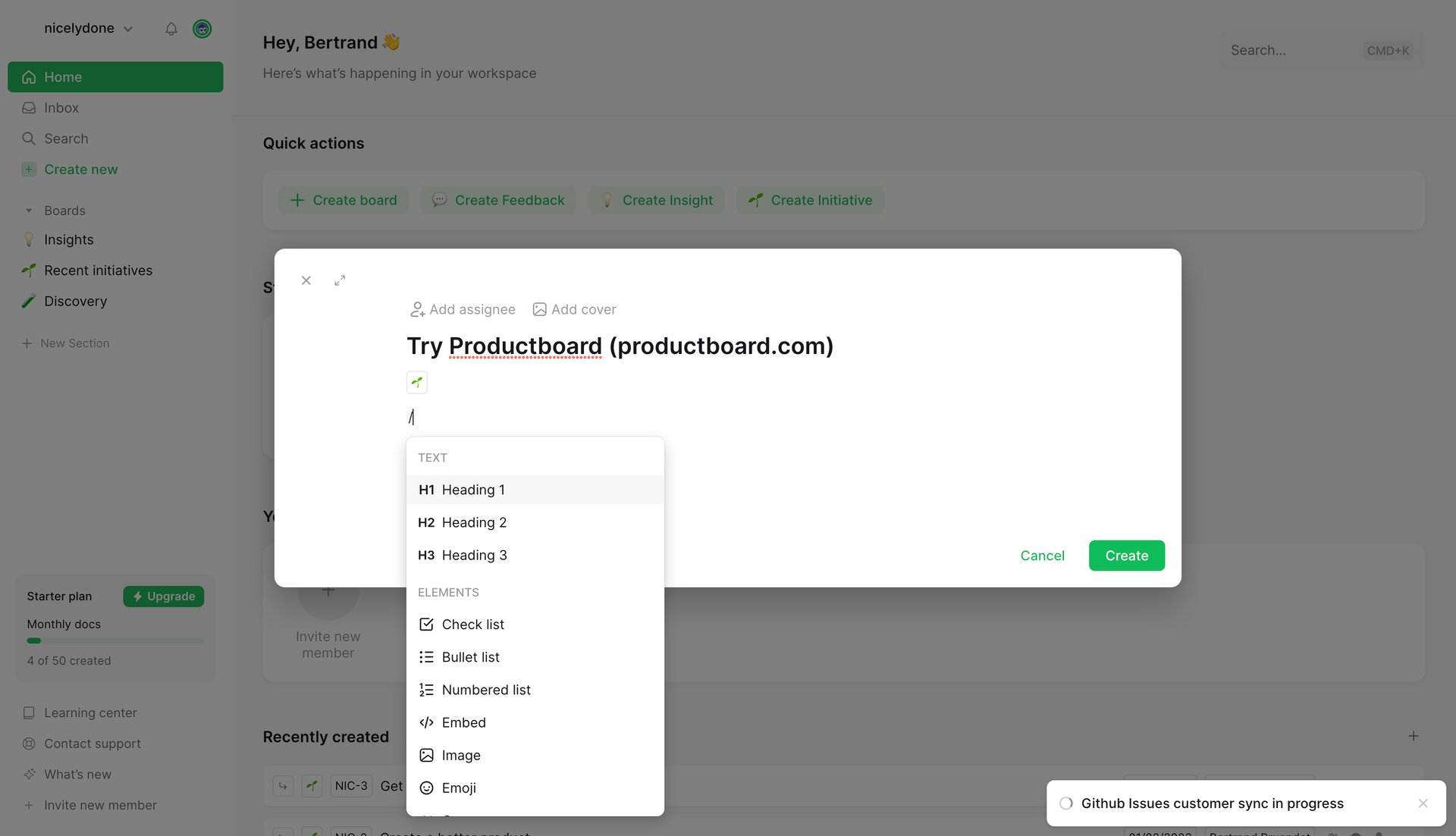
Task: Open Insights from the sidebar
Action: 67,239
